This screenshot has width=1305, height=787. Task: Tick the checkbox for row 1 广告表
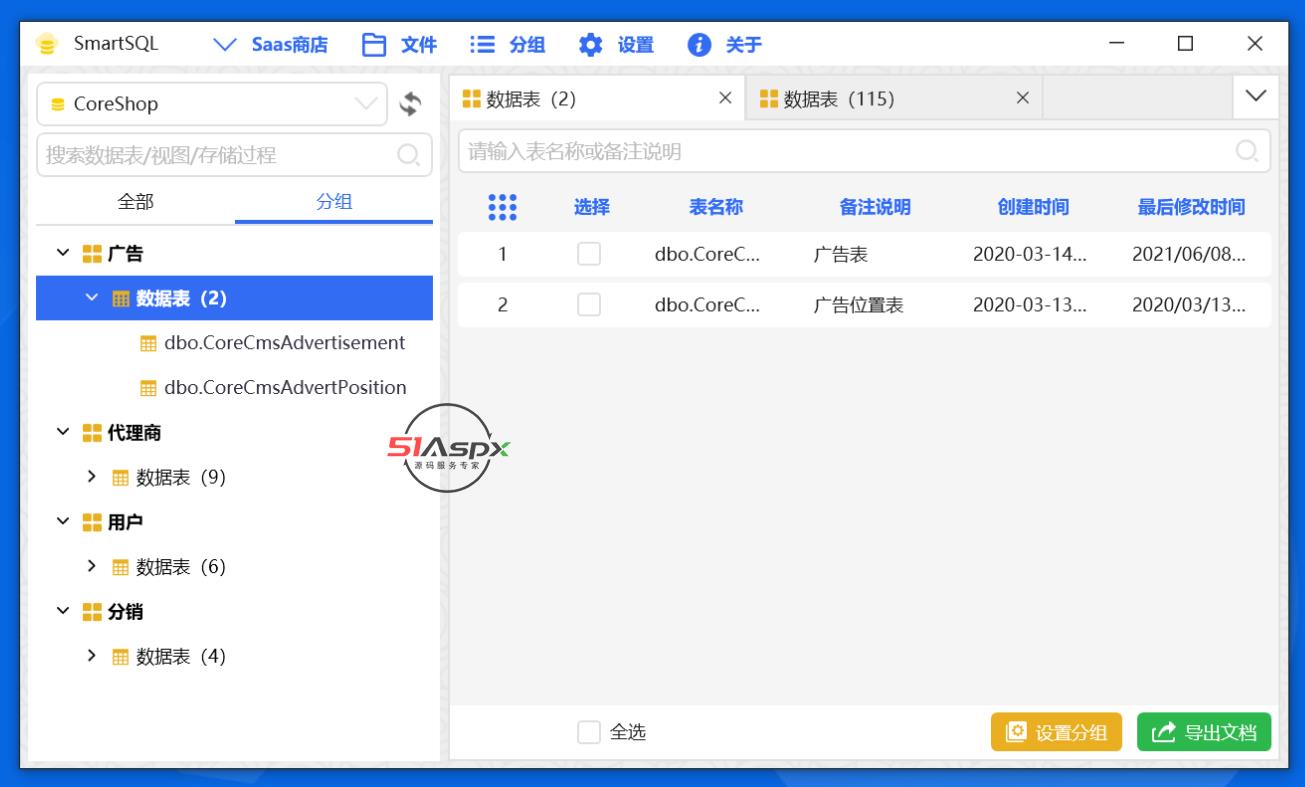(x=589, y=254)
